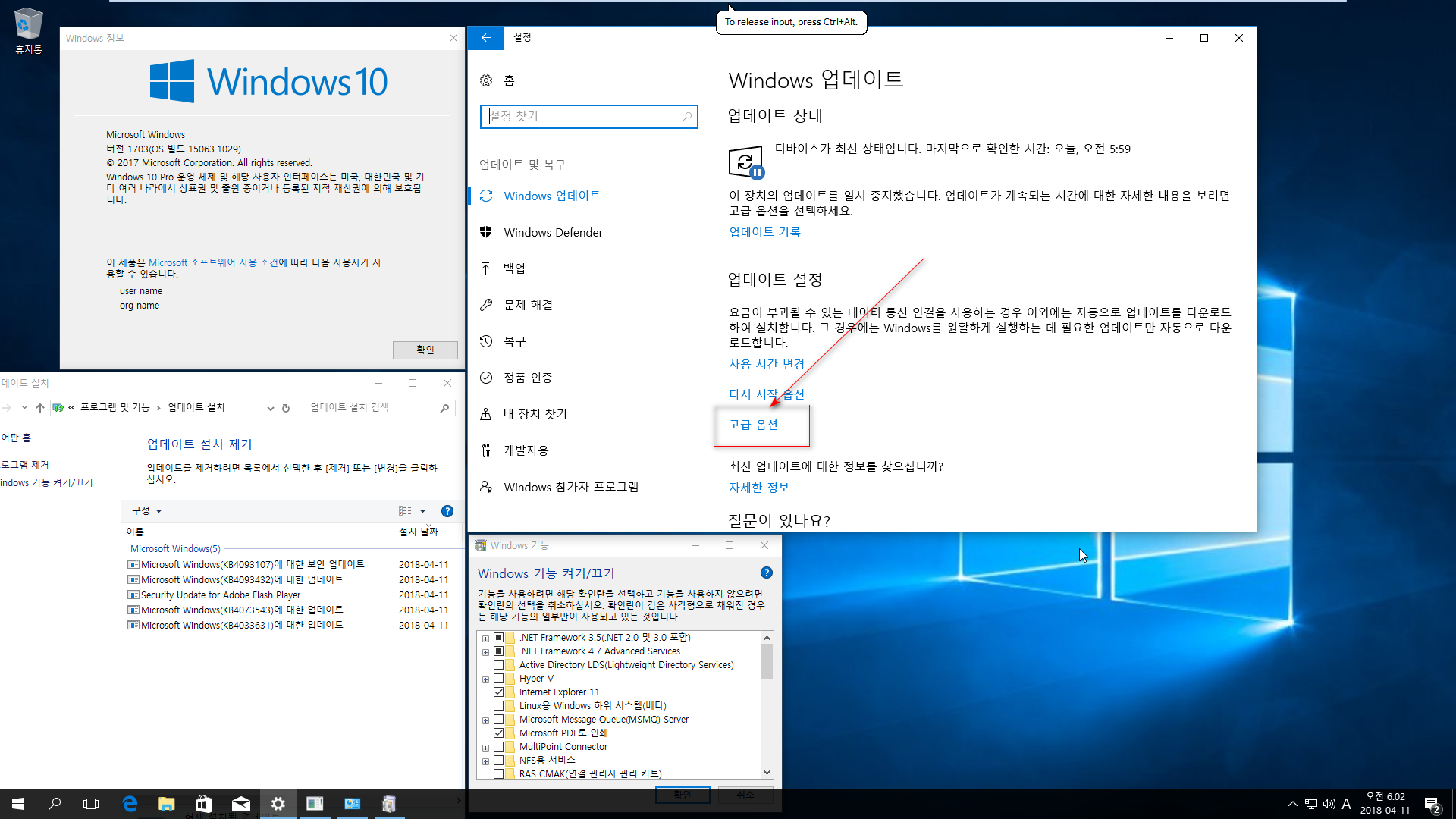Expand Microsoft Message Queue(MSMQ) Server node
This screenshot has width=1456, height=819.
click(x=485, y=720)
